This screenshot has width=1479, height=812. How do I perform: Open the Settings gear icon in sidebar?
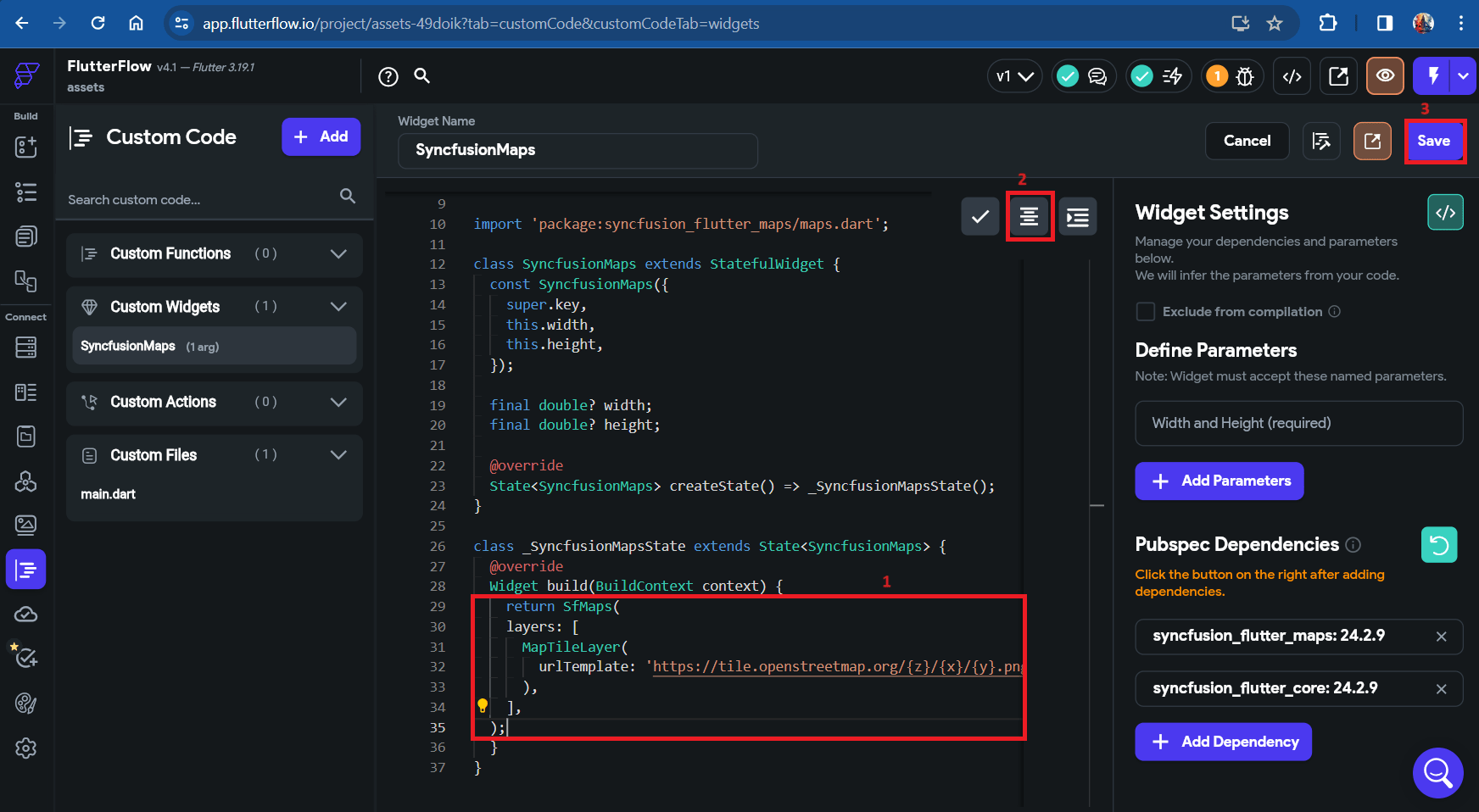point(26,748)
